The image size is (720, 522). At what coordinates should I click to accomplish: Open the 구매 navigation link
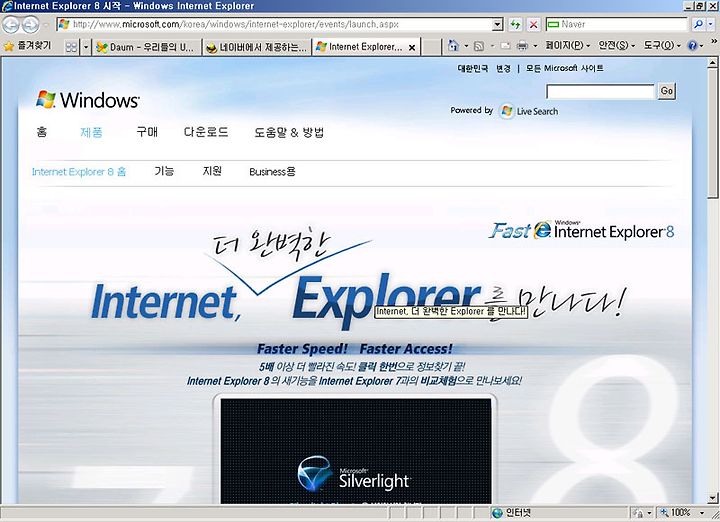(147, 132)
